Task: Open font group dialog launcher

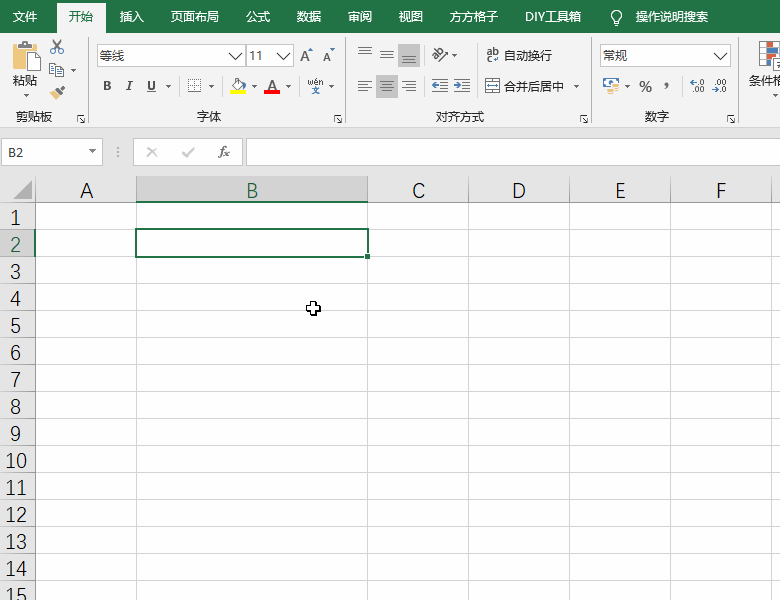Action: point(338,119)
